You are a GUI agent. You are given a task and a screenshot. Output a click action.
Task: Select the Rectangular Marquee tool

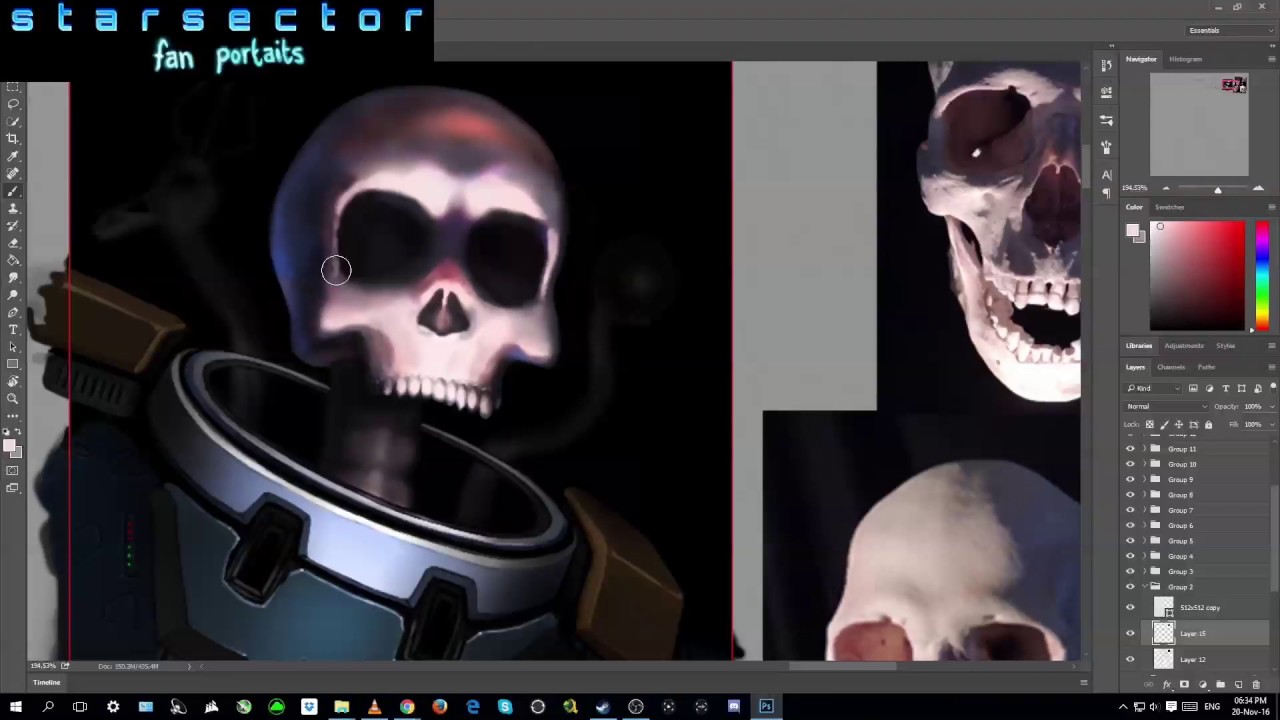[13, 87]
